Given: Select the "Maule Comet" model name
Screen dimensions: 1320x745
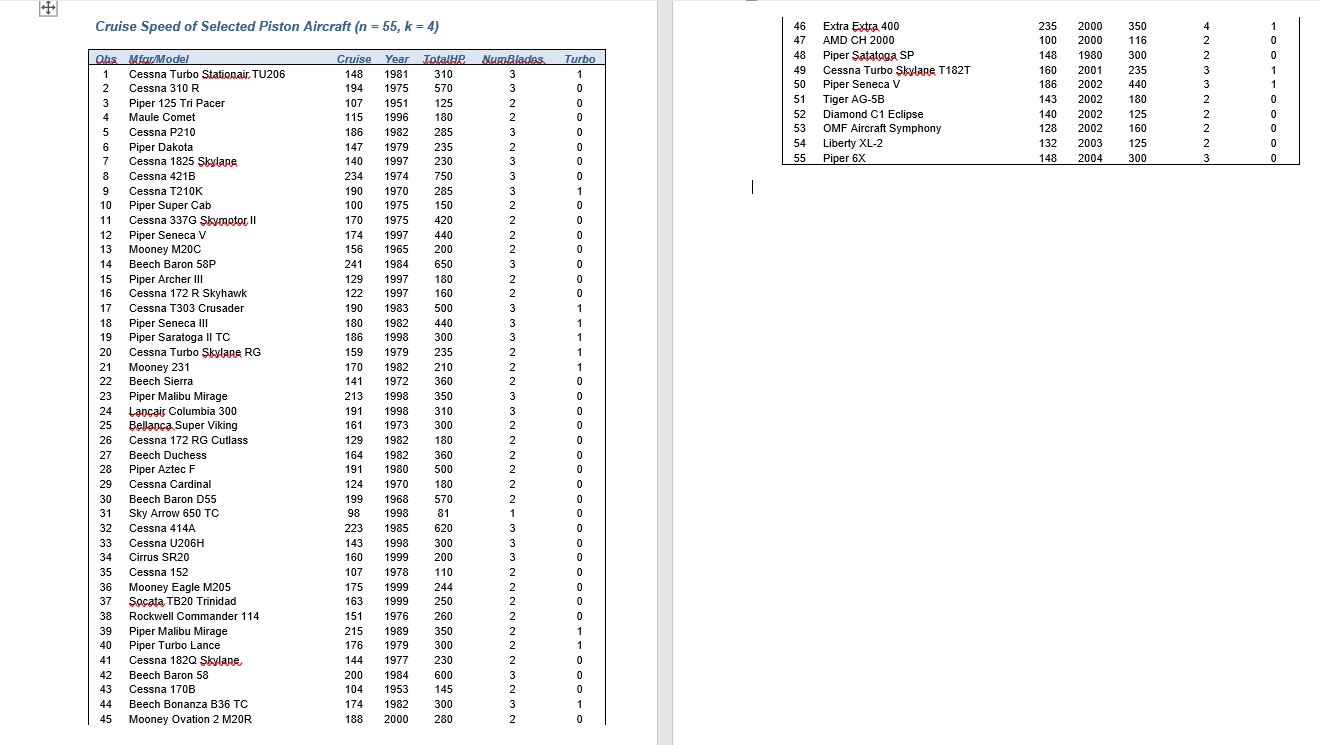Looking at the screenshot, I should point(162,118).
